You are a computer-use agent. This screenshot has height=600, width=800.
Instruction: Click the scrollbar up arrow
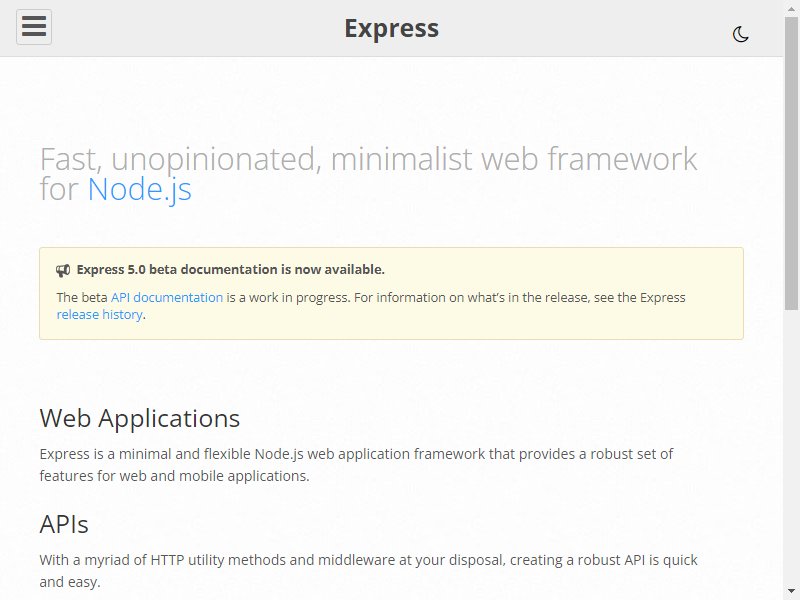pyautogui.click(x=791, y=8)
